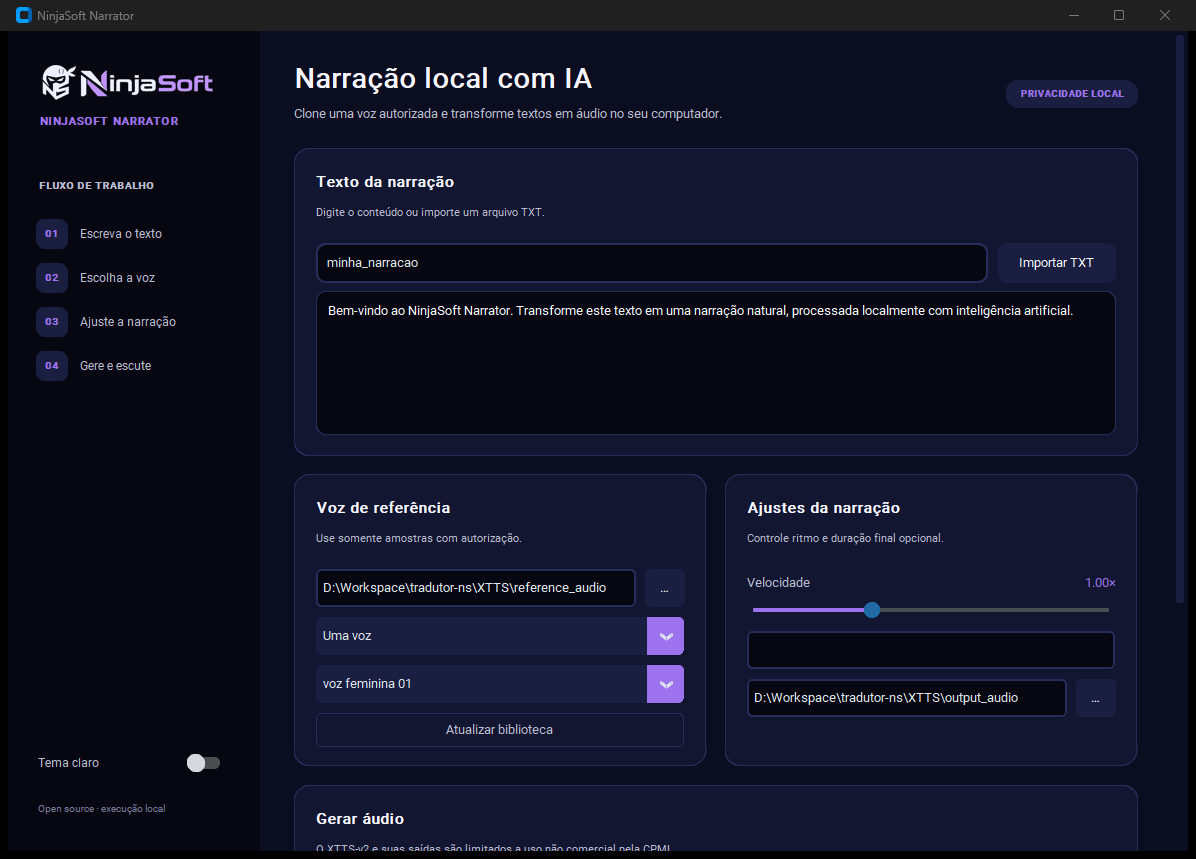Click the PRIVACIDADE LOCAL badge

coord(1072,94)
